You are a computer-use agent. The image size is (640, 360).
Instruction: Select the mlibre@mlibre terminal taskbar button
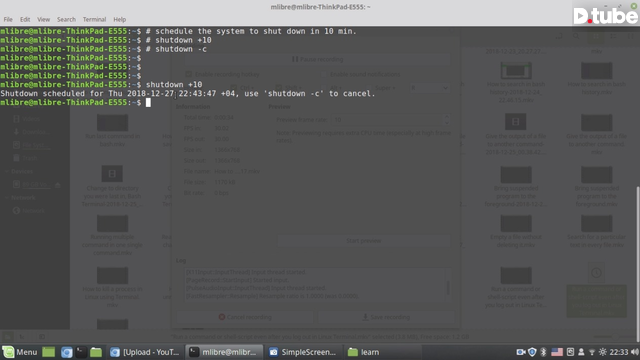224,352
